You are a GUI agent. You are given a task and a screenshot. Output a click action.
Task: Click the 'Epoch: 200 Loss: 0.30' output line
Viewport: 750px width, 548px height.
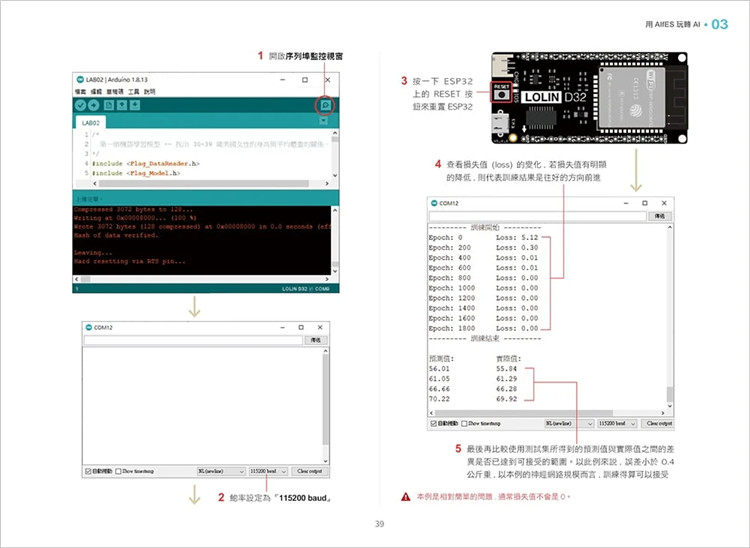(x=484, y=248)
